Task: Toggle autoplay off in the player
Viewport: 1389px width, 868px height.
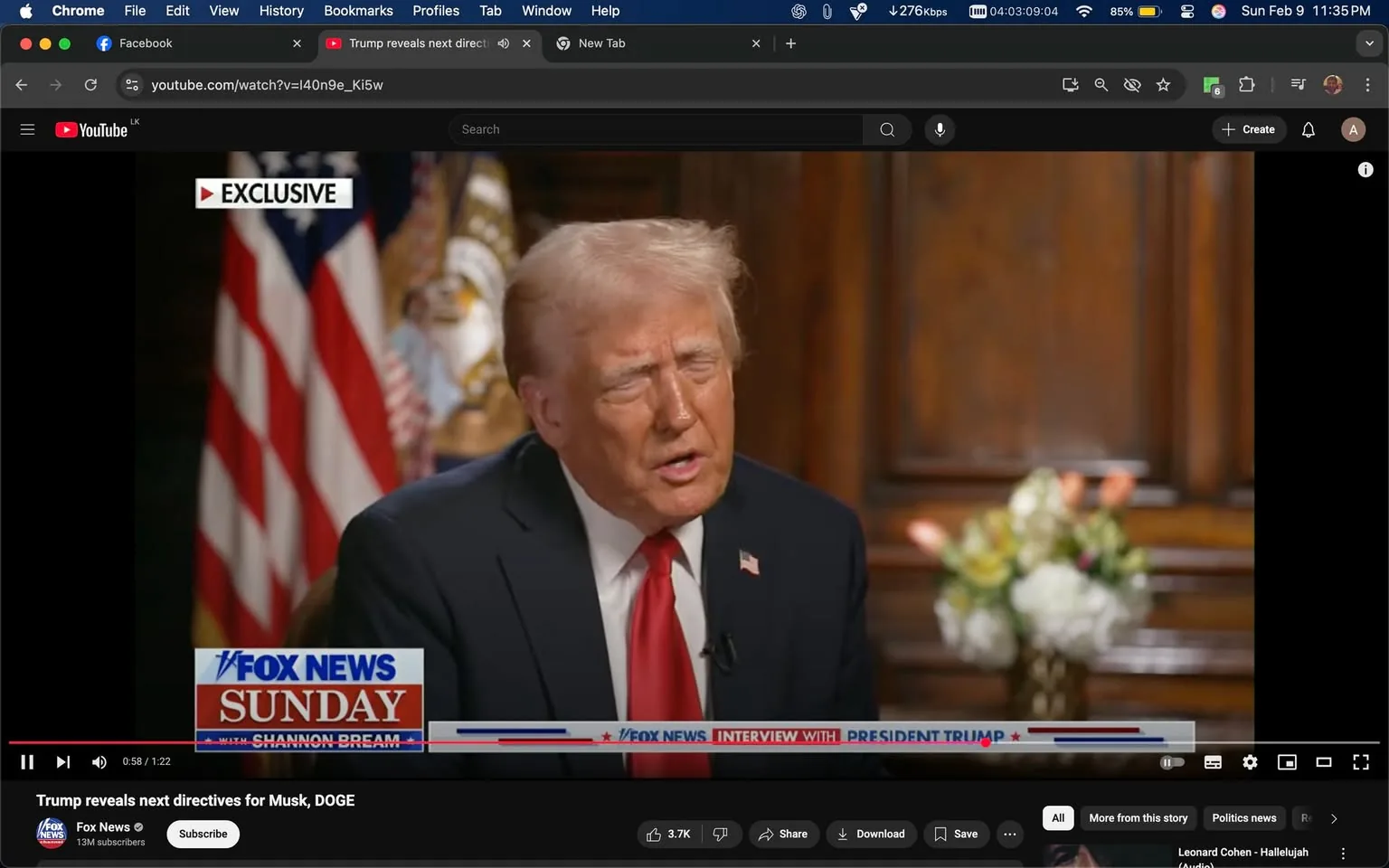Action: coord(1172,762)
